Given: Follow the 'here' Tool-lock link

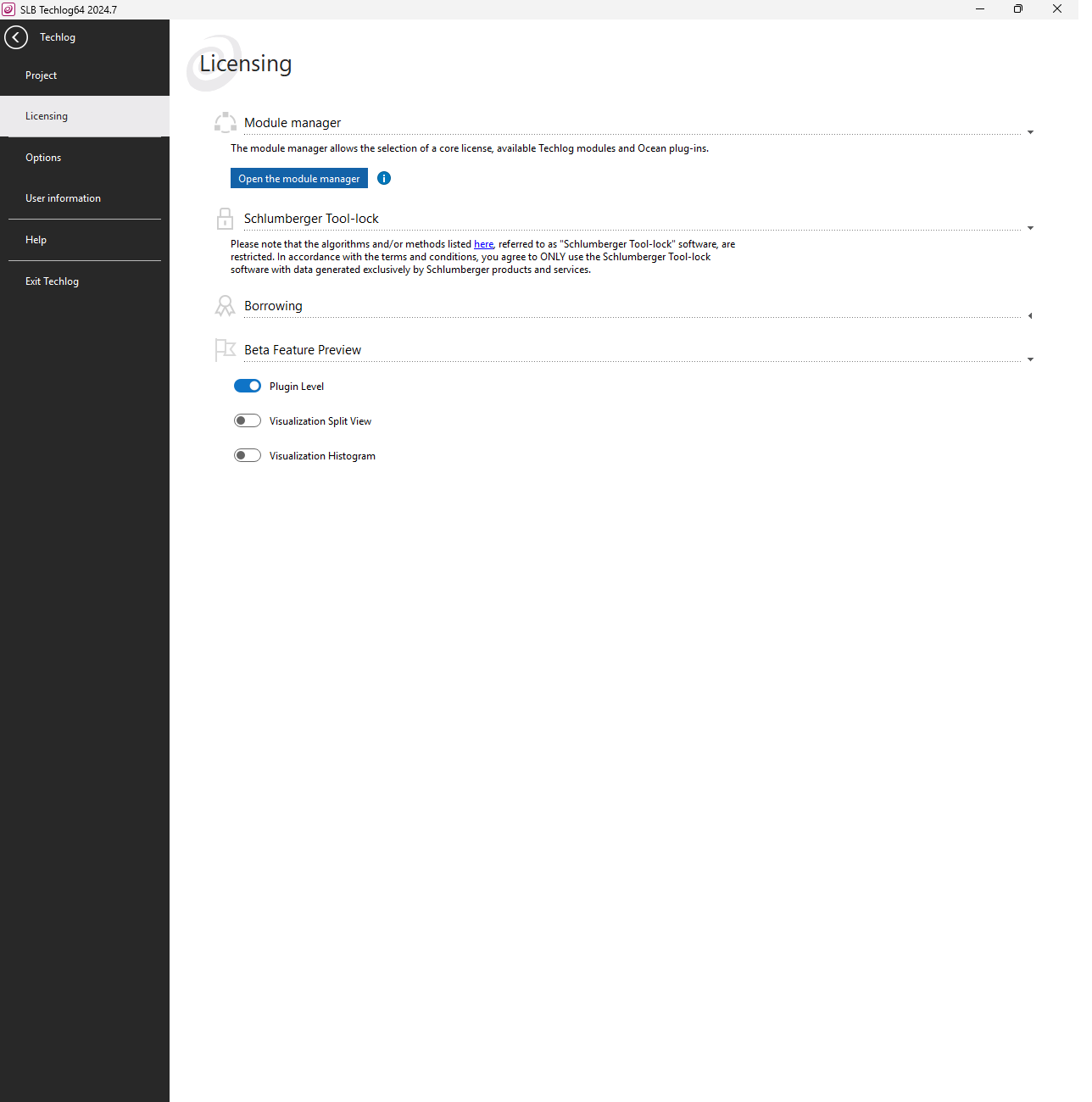Looking at the screenshot, I should click(483, 244).
